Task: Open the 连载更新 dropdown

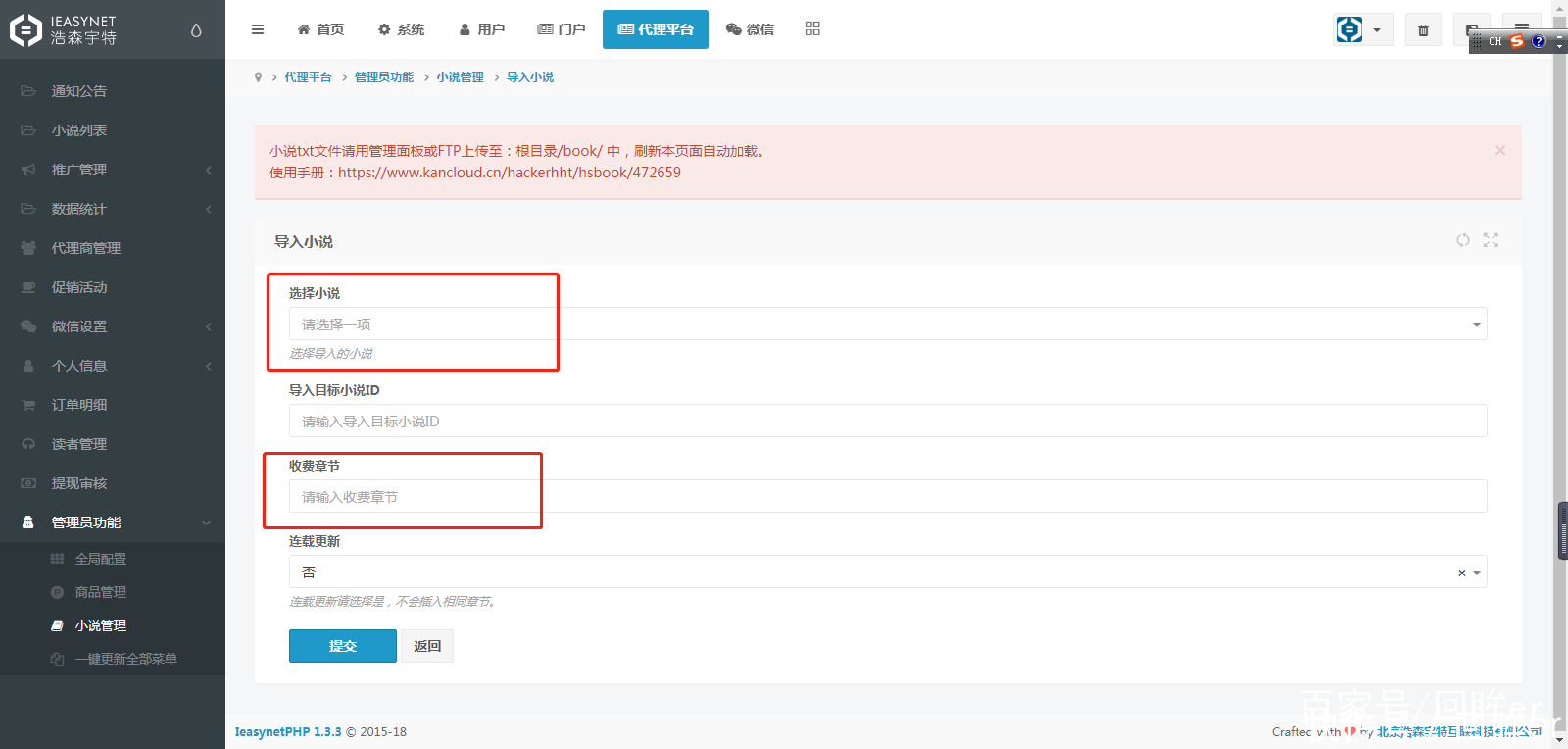Action: click(x=888, y=572)
